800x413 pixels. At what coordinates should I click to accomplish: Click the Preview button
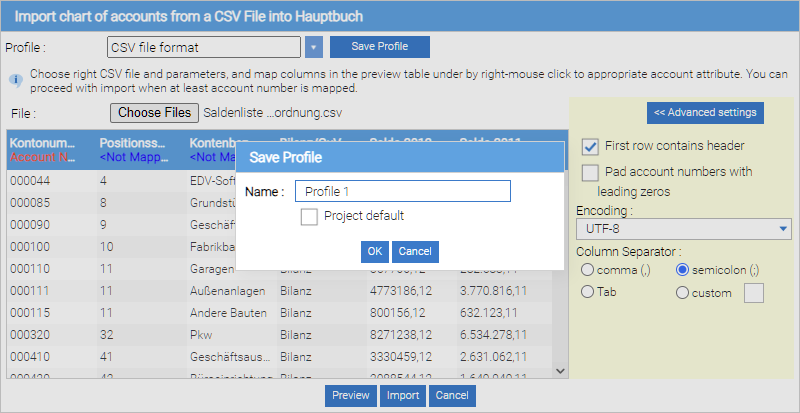pyautogui.click(x=350, y=396)
